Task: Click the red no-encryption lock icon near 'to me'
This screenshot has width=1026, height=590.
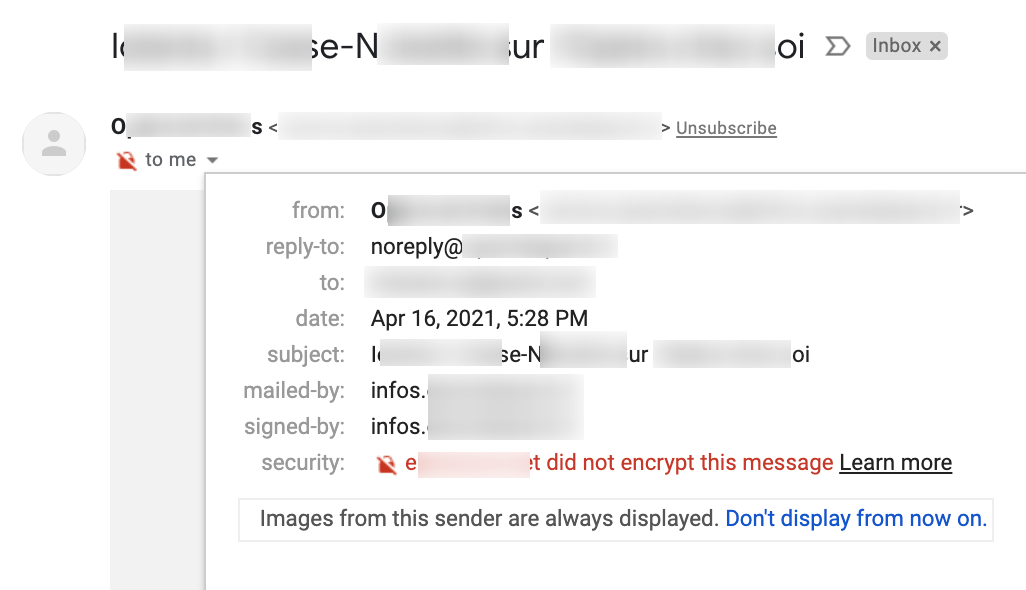Action: coord(126,160)
